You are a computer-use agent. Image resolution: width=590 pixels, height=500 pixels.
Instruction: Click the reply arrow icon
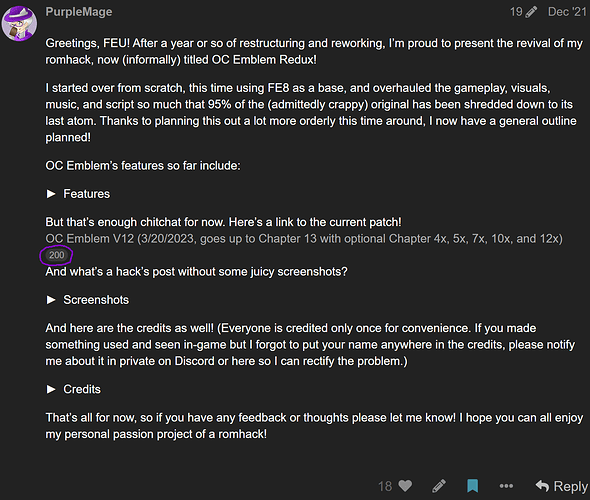[x=542, y=486]
